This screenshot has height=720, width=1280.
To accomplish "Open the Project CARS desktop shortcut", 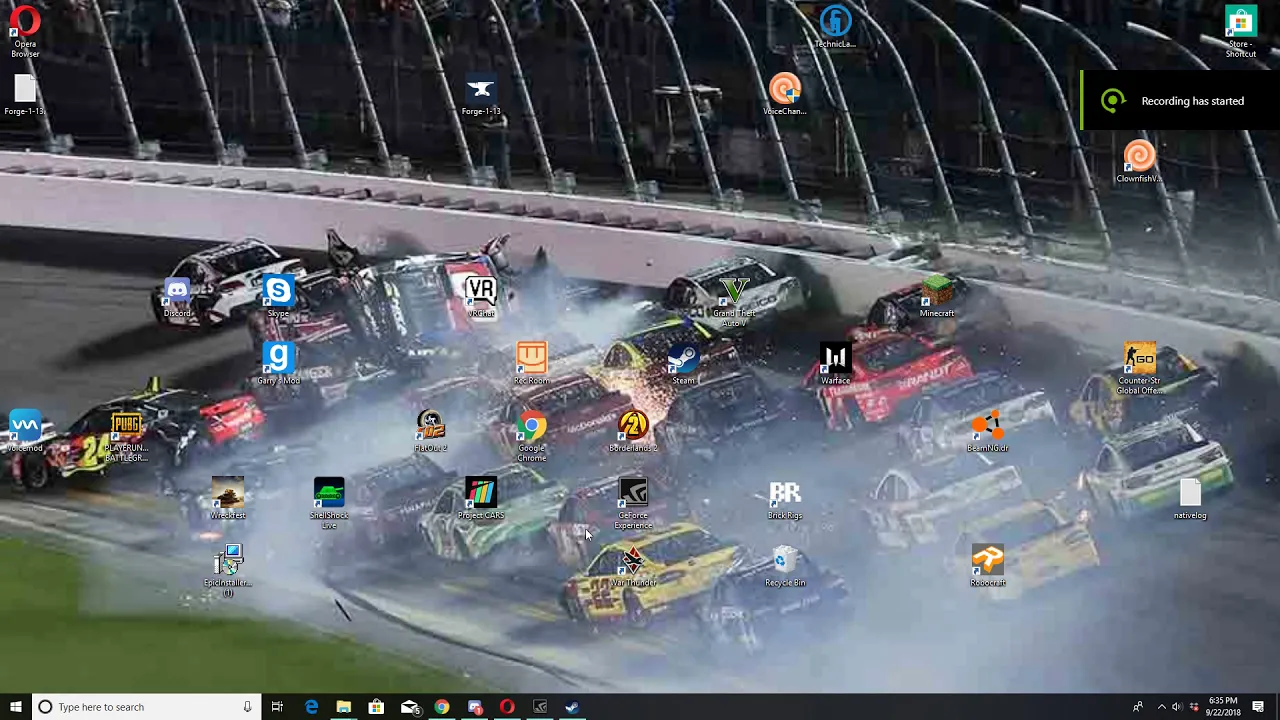I will click(x=481, y=498).
